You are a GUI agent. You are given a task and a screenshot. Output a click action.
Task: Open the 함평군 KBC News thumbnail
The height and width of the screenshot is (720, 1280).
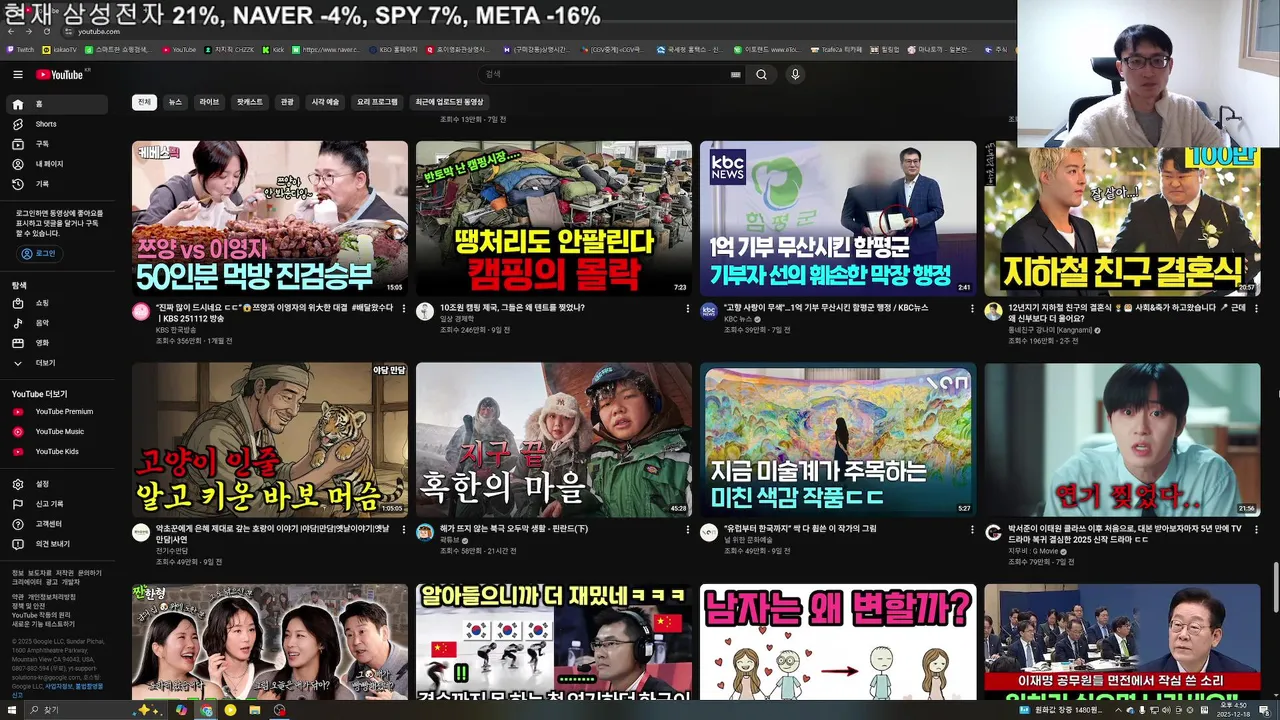838,218
